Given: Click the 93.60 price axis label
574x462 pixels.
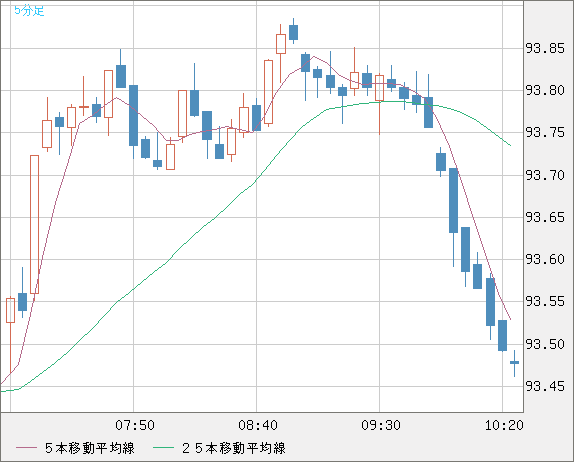Looking at the screenshot, I should click(545, 260).
